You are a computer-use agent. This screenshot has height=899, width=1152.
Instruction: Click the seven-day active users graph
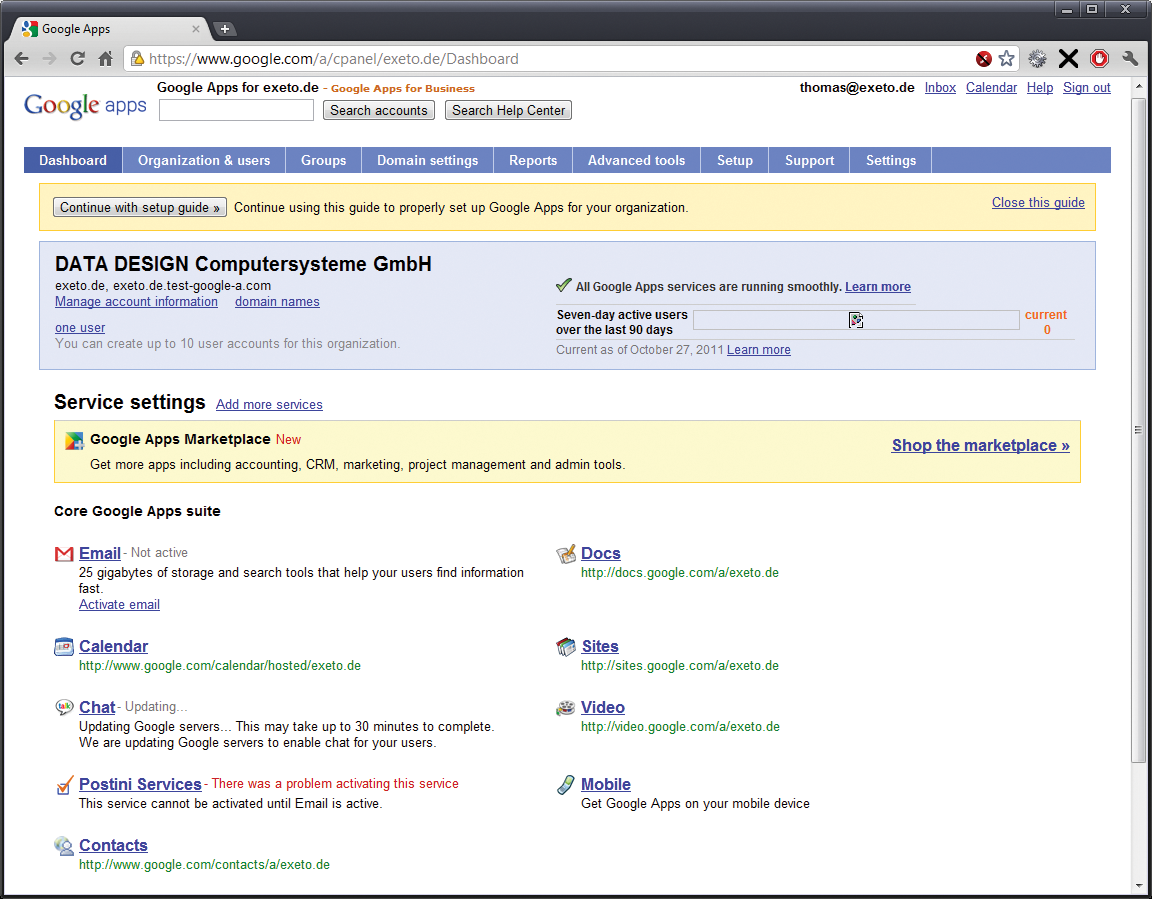[x=855, y=320]
